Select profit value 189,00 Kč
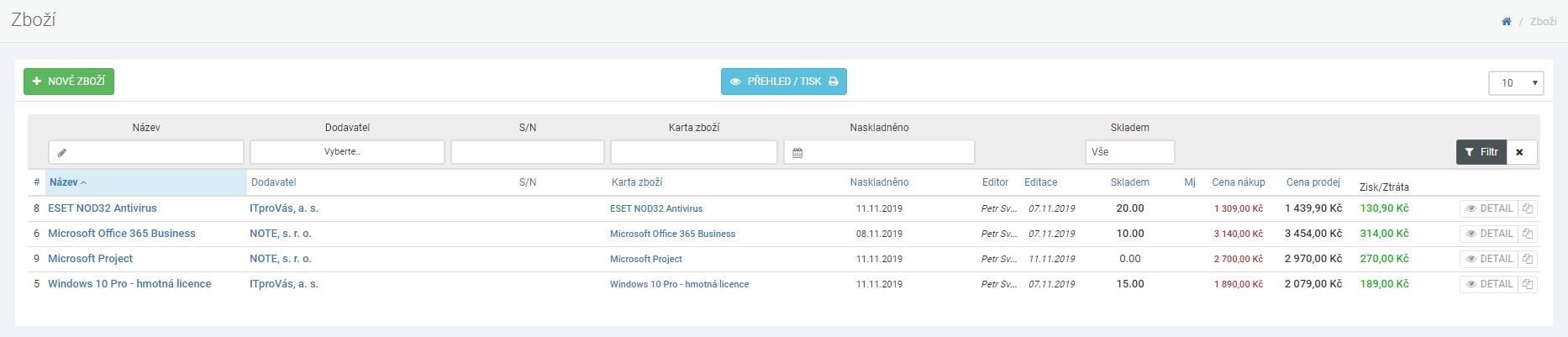 (1384, 284)
